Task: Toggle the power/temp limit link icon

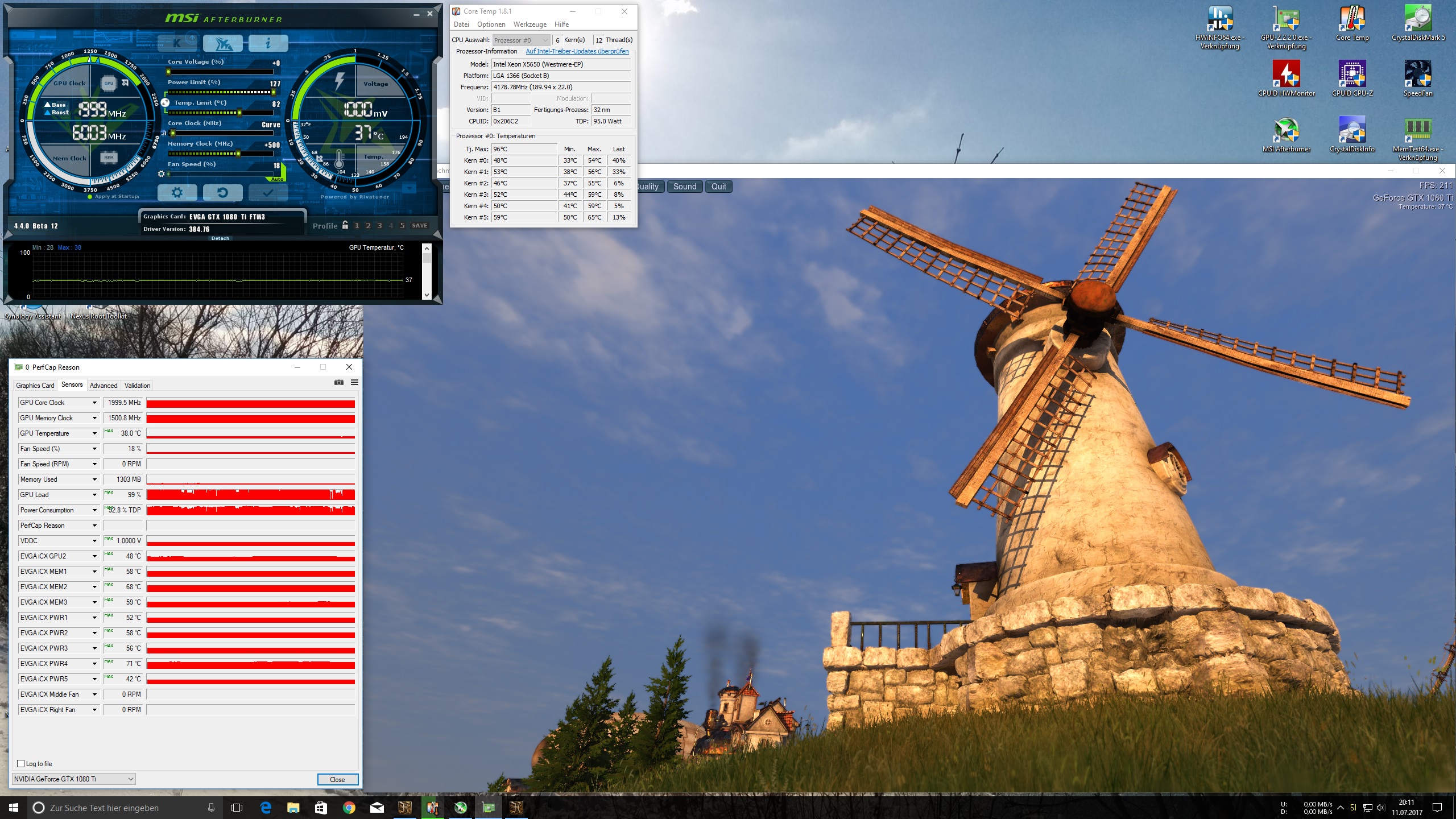Action: 165,102
